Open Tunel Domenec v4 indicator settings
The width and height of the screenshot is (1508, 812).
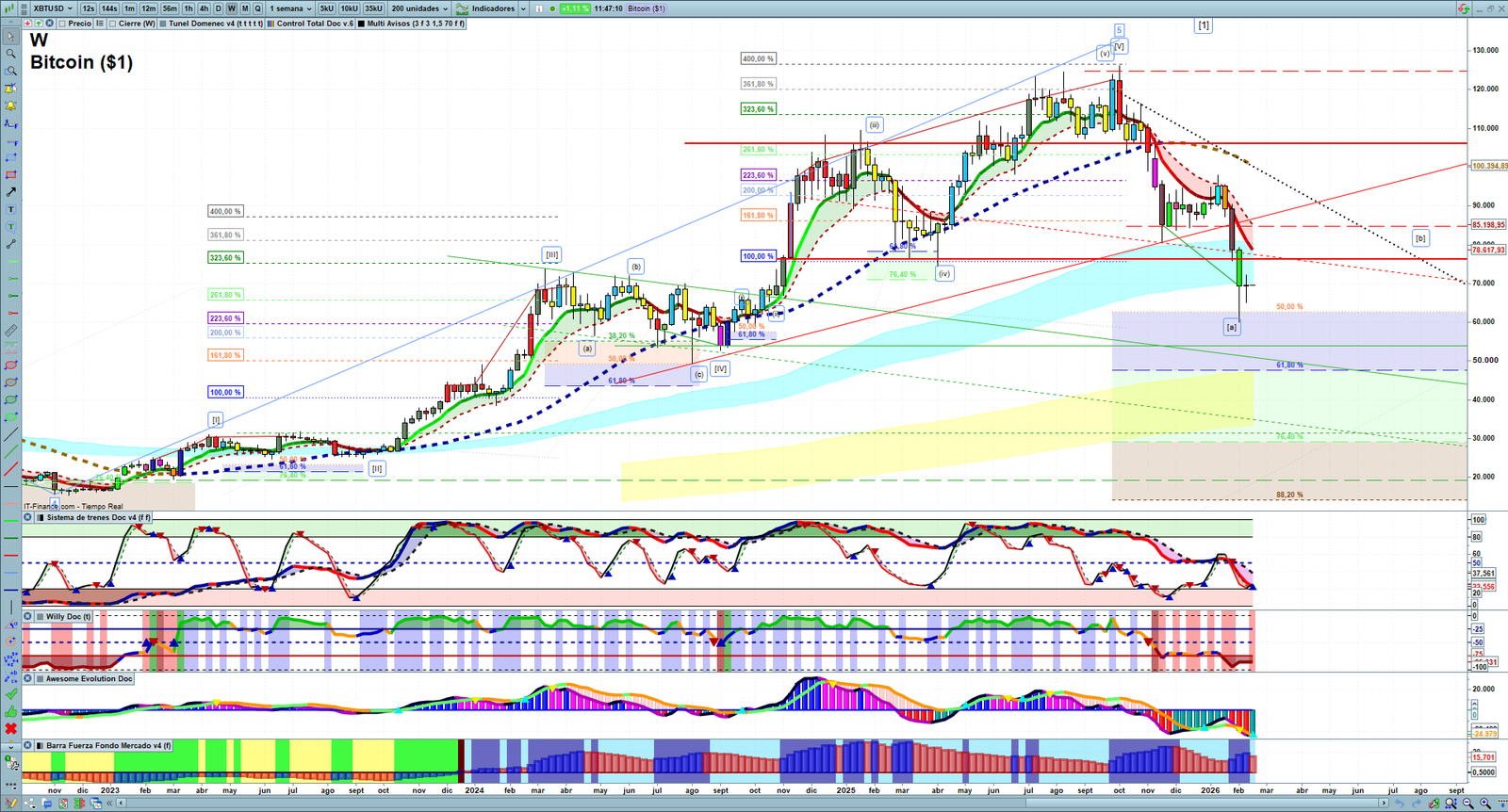(x=214, y=24)
